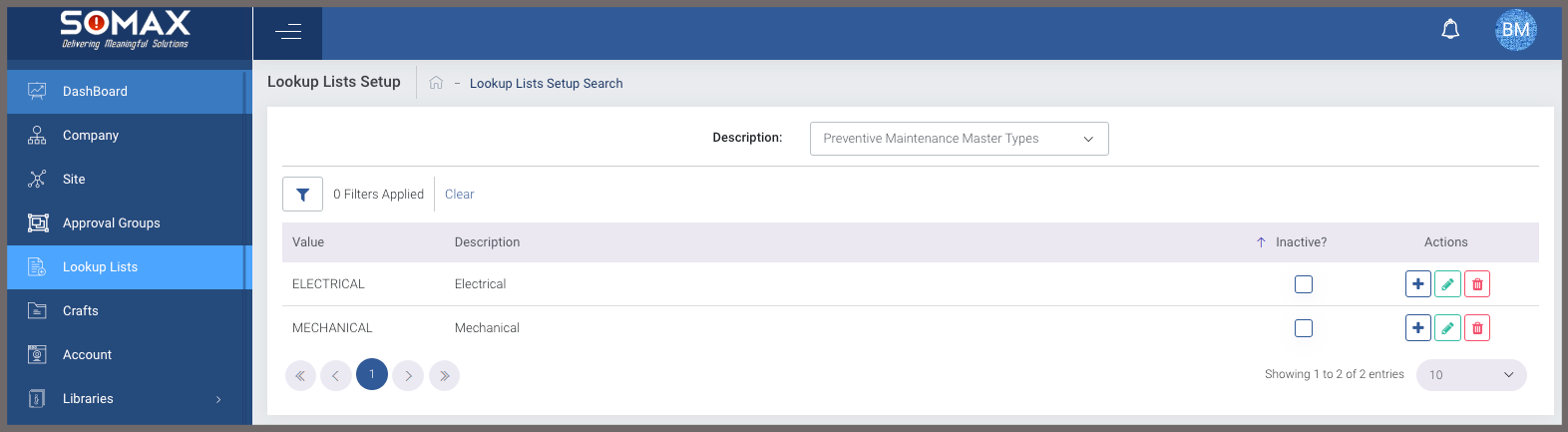Click the Lookup Lists Setup page title

[334, 82]
